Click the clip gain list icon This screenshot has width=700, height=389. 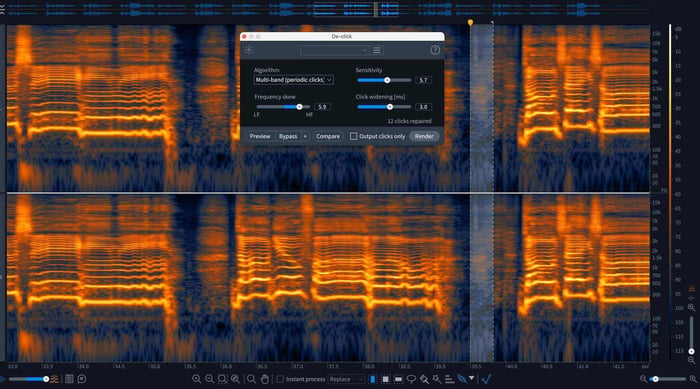coord(69,379)
